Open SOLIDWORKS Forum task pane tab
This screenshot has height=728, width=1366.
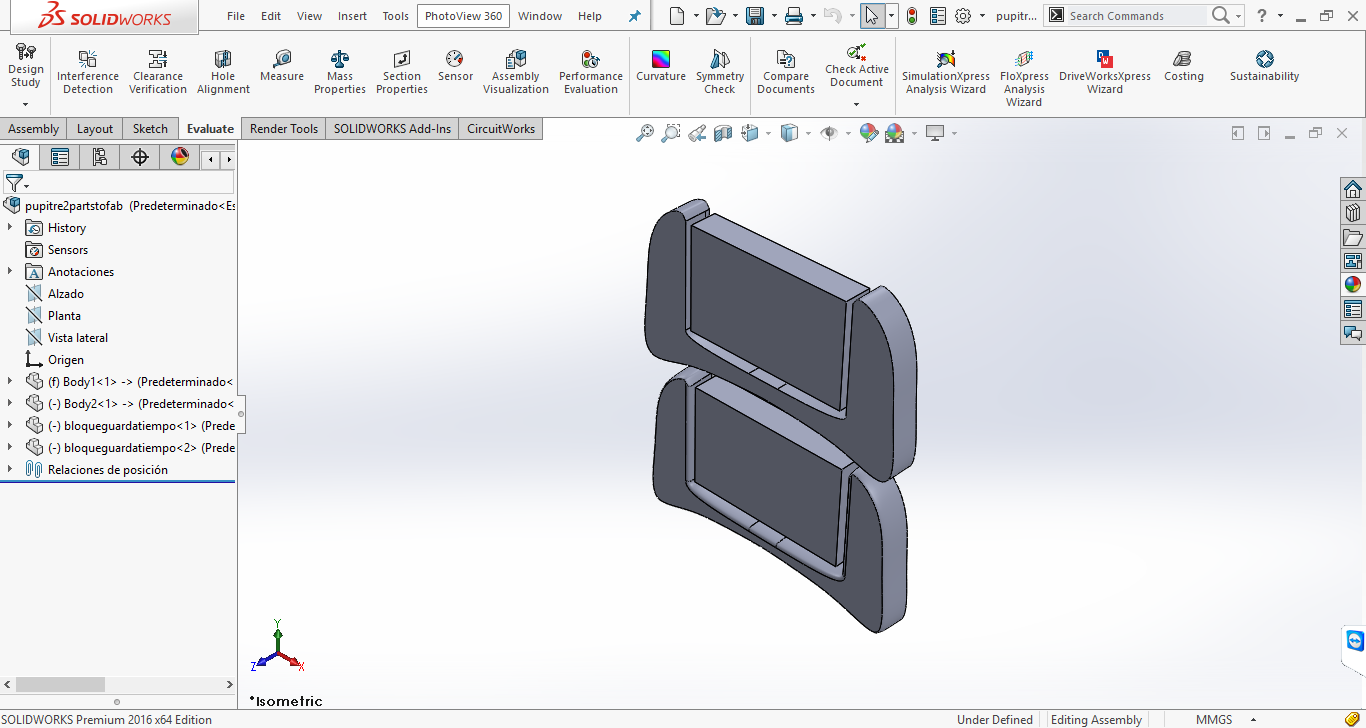pos(1353,333)
